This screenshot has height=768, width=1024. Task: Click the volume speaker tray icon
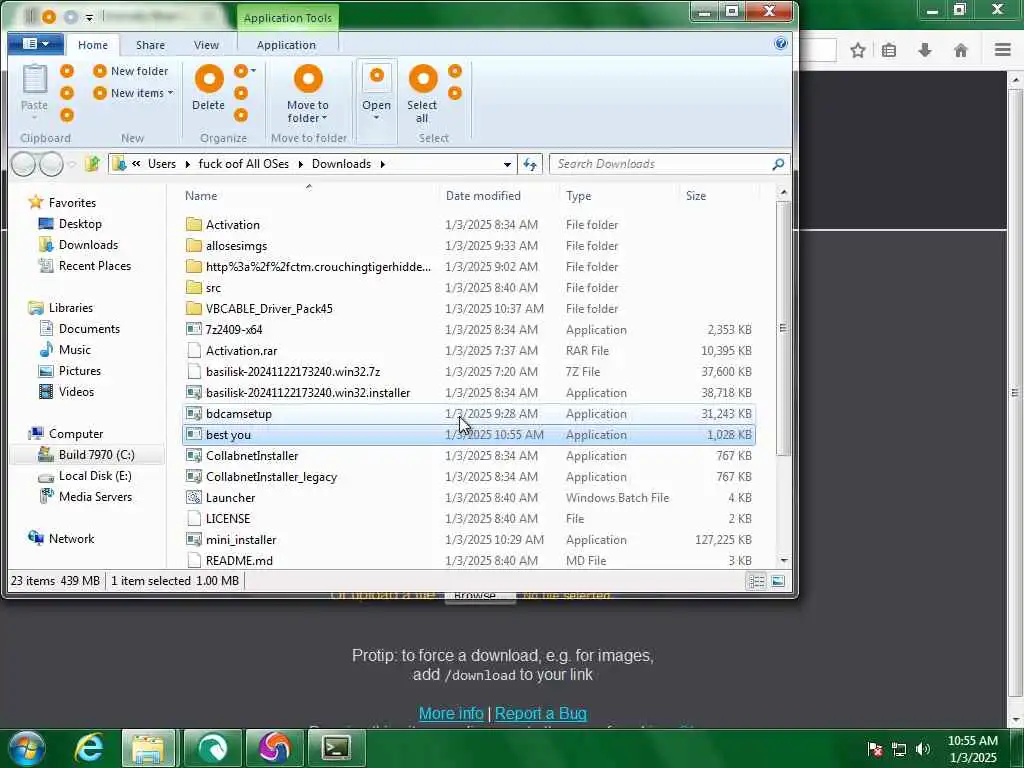pos(923,749)
